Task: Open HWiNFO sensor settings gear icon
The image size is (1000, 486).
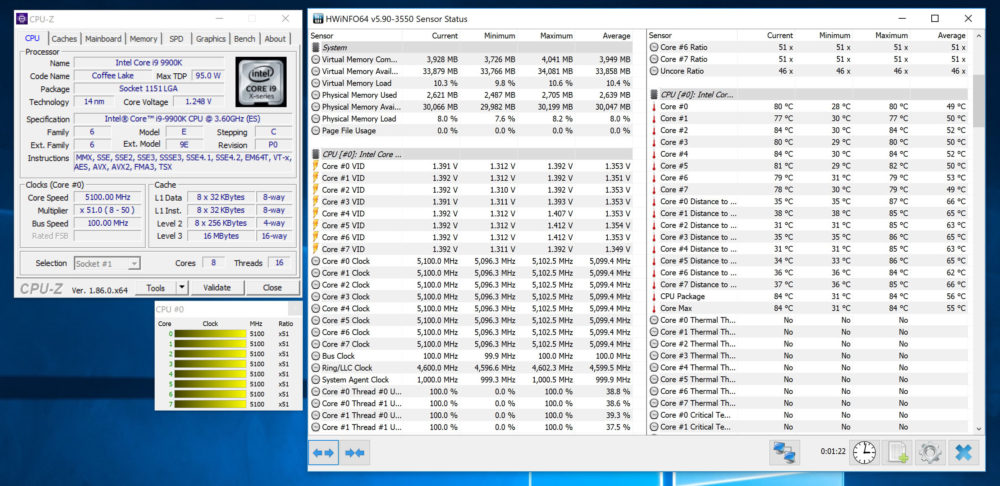Action: point(930,453)
